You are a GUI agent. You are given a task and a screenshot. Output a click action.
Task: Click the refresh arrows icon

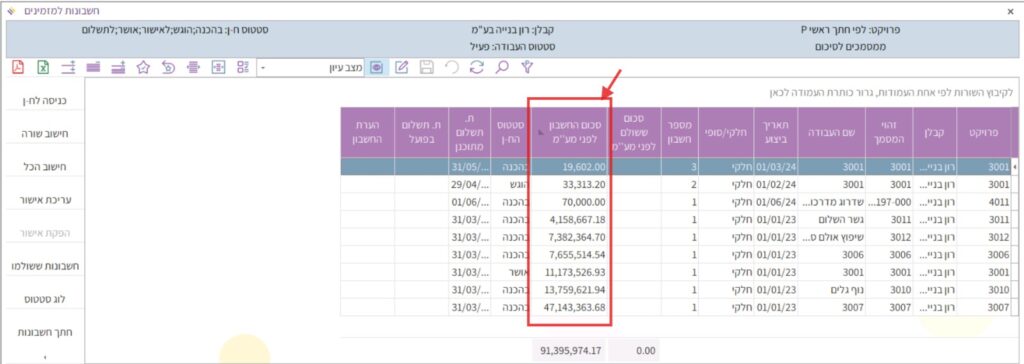click(x=477, y=67)
